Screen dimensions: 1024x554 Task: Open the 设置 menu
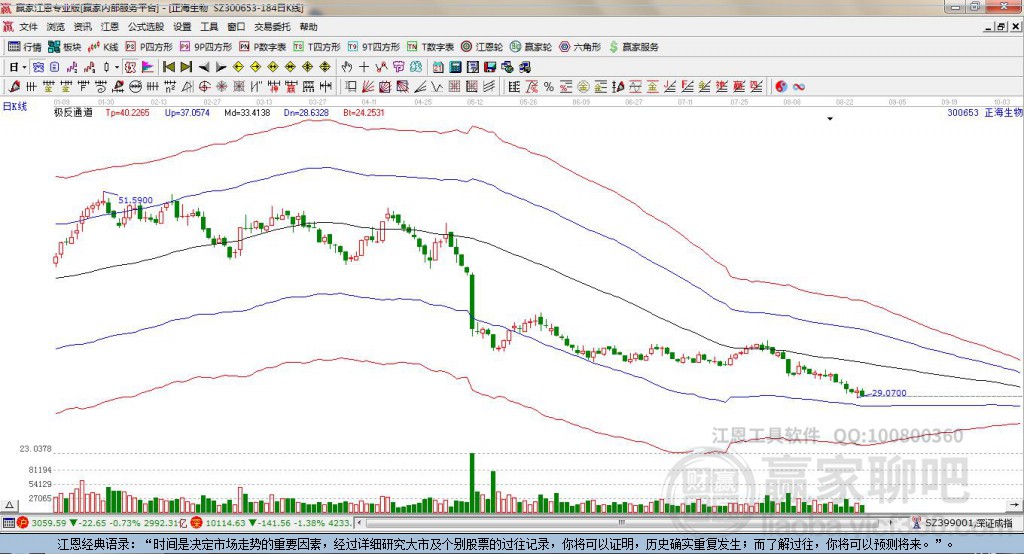(x=182, y=27)
